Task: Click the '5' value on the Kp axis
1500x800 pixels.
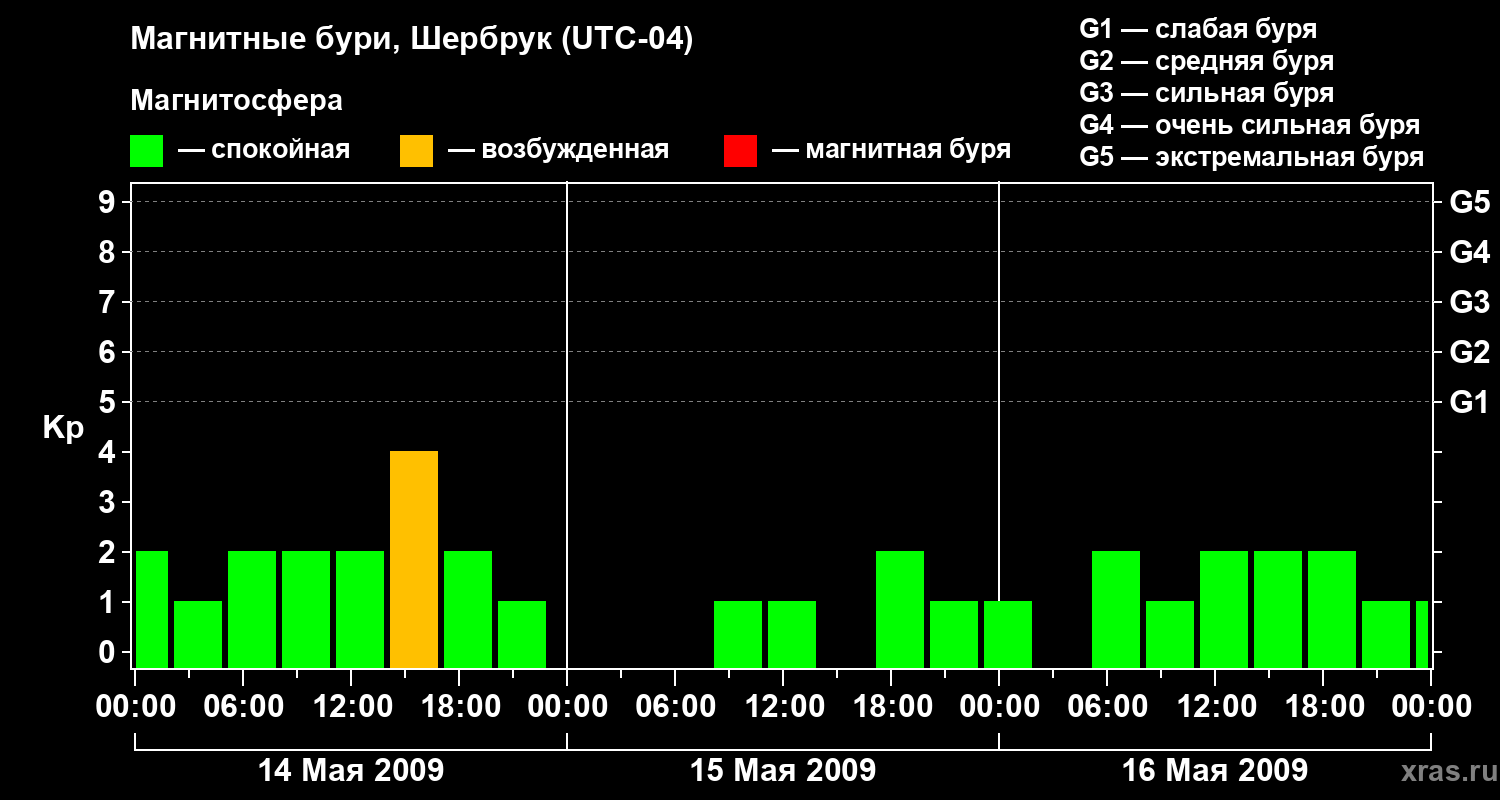Action: click(x=109, y=403)
